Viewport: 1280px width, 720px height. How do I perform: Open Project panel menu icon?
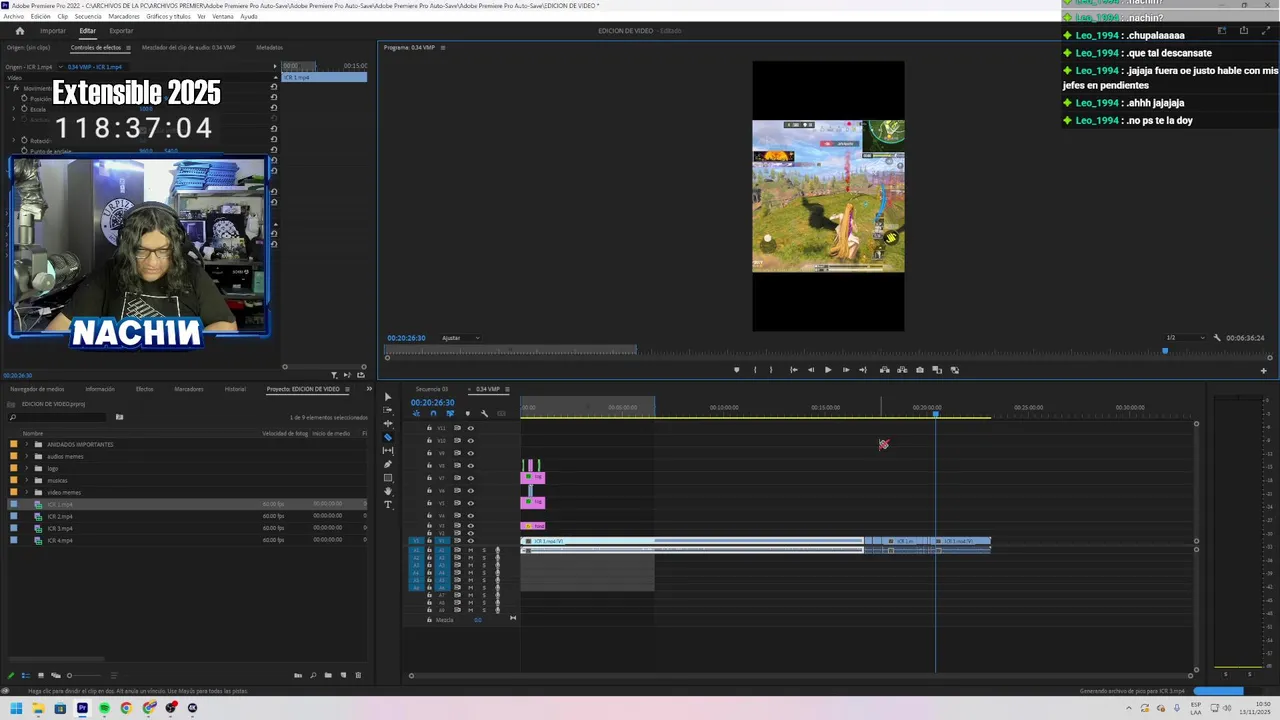pyautogui.click(x=347, y=389)
